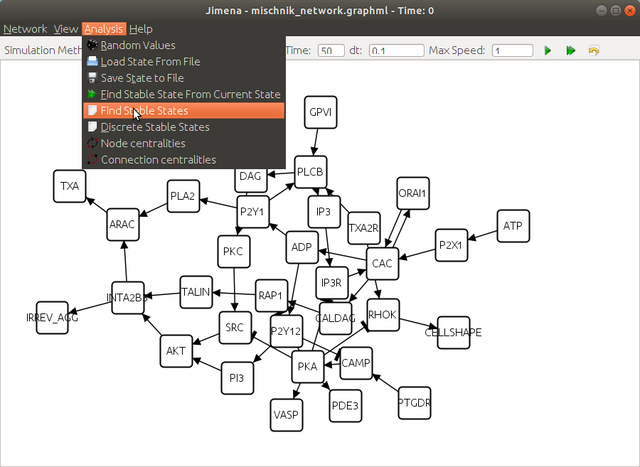This screenshot has height=467, width=640.
Task: Click the Max Speed input field
Action: (512, 51)
